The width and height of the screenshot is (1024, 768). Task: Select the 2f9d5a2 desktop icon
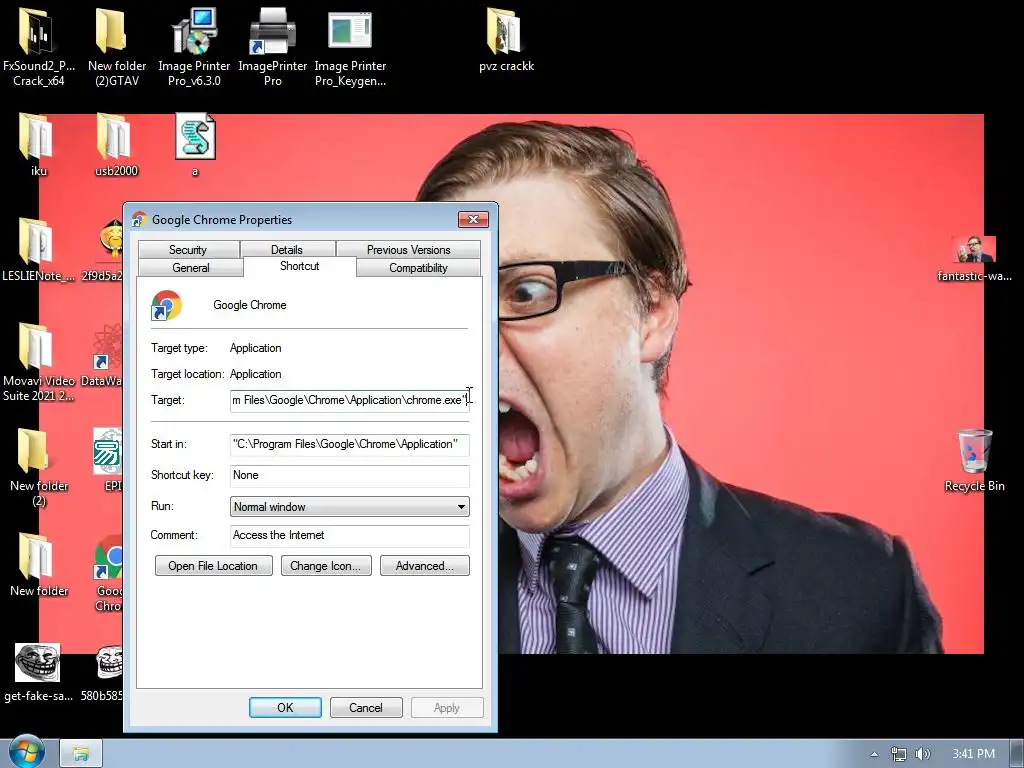pos(104,249)
